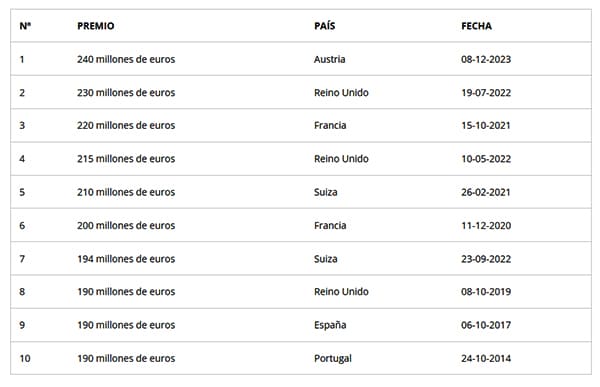Click the Suiza cell in row 5
Image resolution: width=600 pixels, height=387 pixels.
(x=326, y=192)
